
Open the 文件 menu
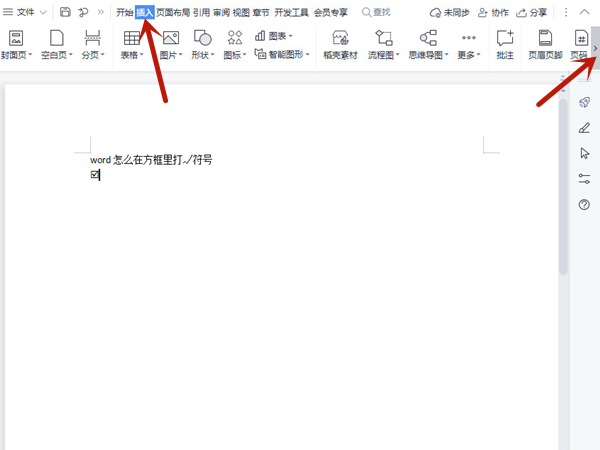[x=25, y=12]
